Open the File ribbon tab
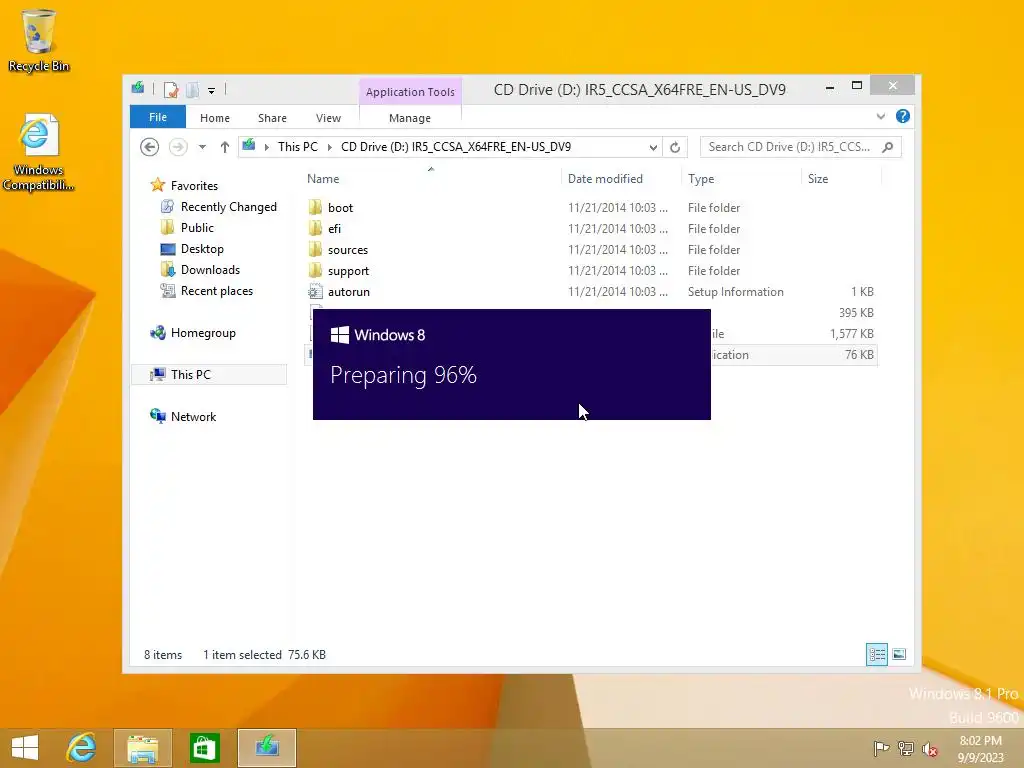This screenshot has width=1024, height=768. click(x=158, y=118)
